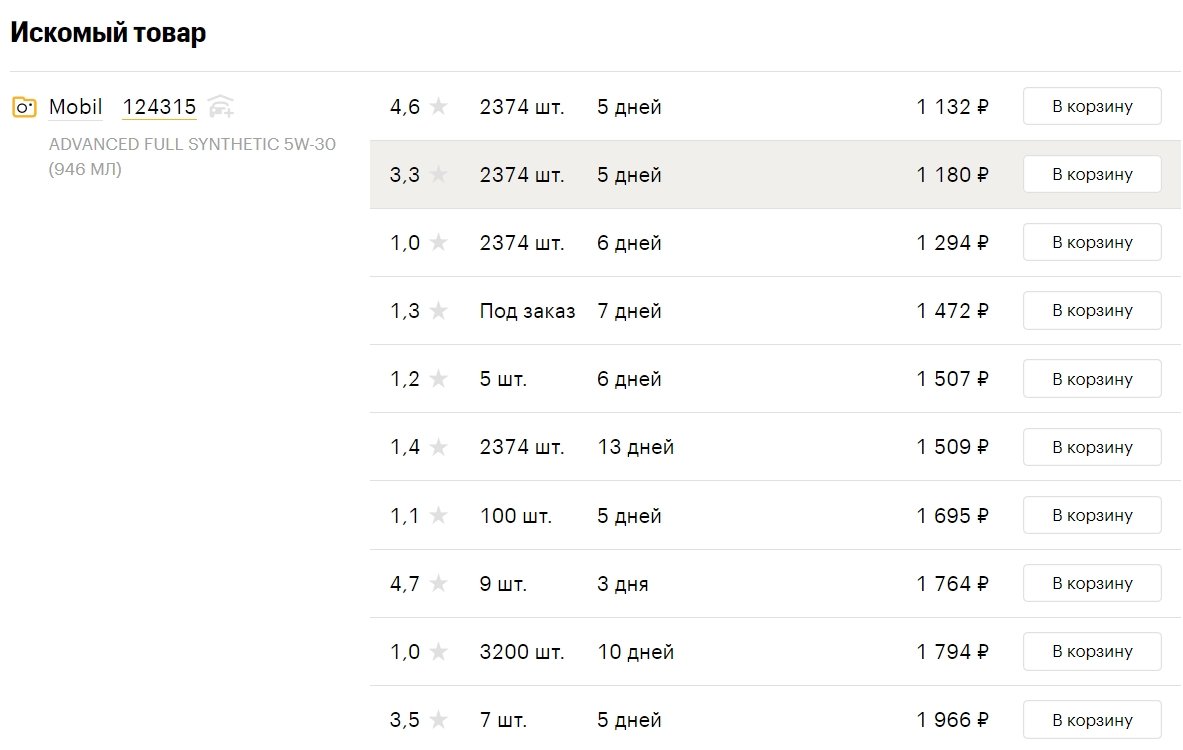Screen dimensions: 1183x750
Task: Select the highlighted 3,3 rated offer row
Action: click(x=776, y=174)
